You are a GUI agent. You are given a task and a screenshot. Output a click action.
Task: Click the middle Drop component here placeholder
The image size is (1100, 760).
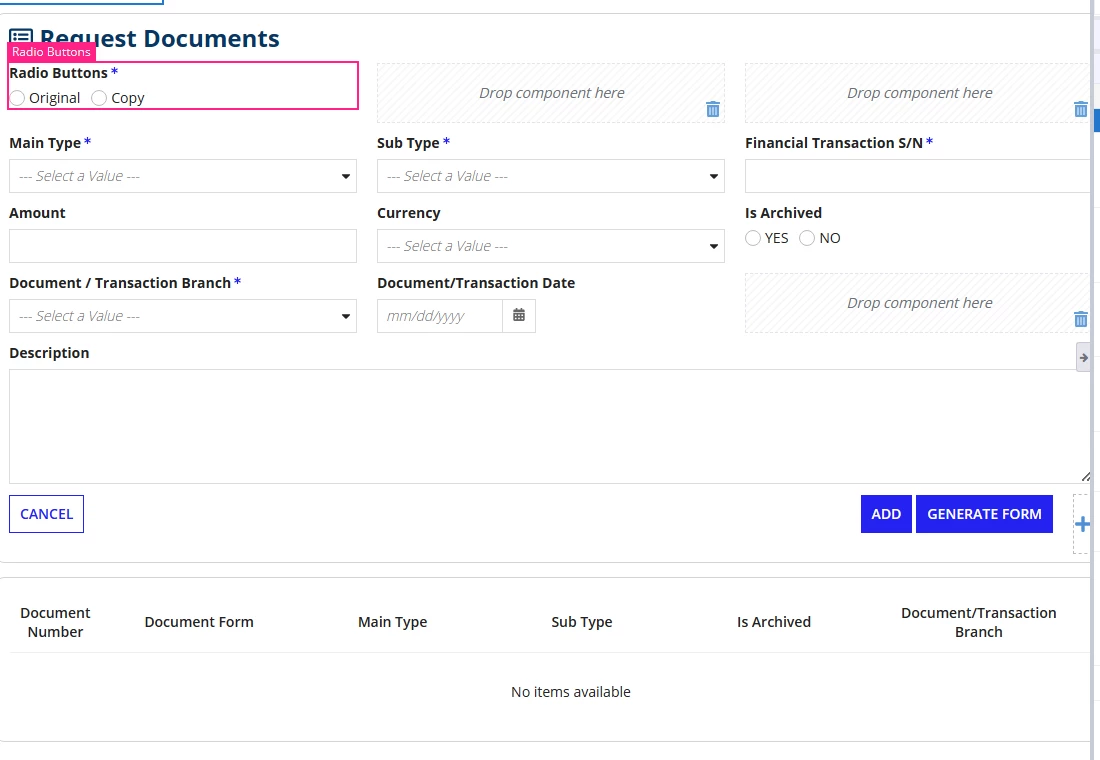551,93
